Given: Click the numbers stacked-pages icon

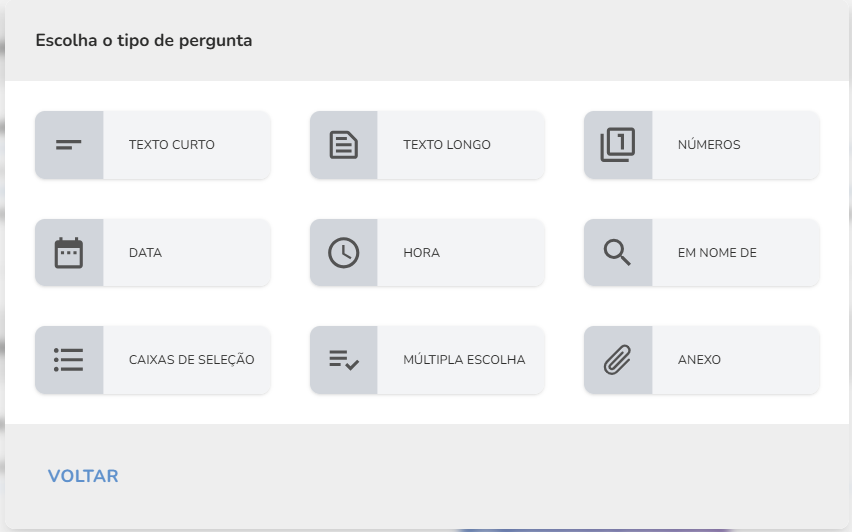Looking at the screenshot, I should [x=618, y=145].
